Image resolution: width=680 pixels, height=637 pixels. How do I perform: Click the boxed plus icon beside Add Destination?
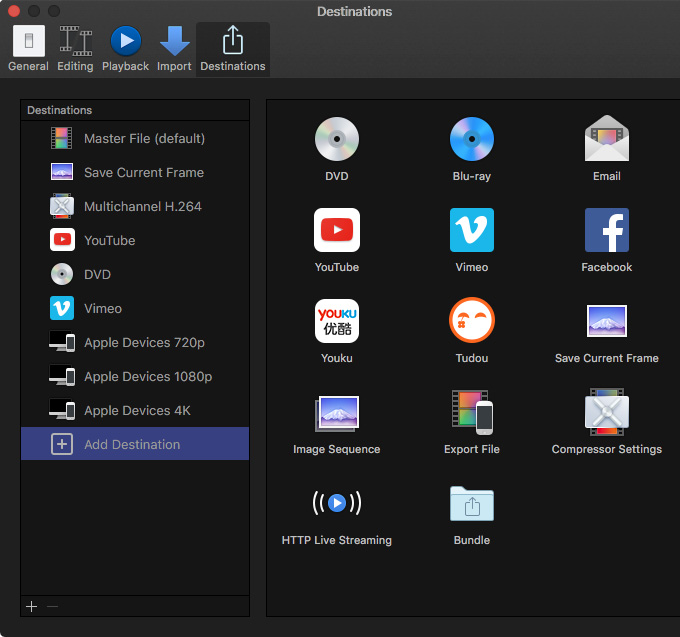[62, 444]
